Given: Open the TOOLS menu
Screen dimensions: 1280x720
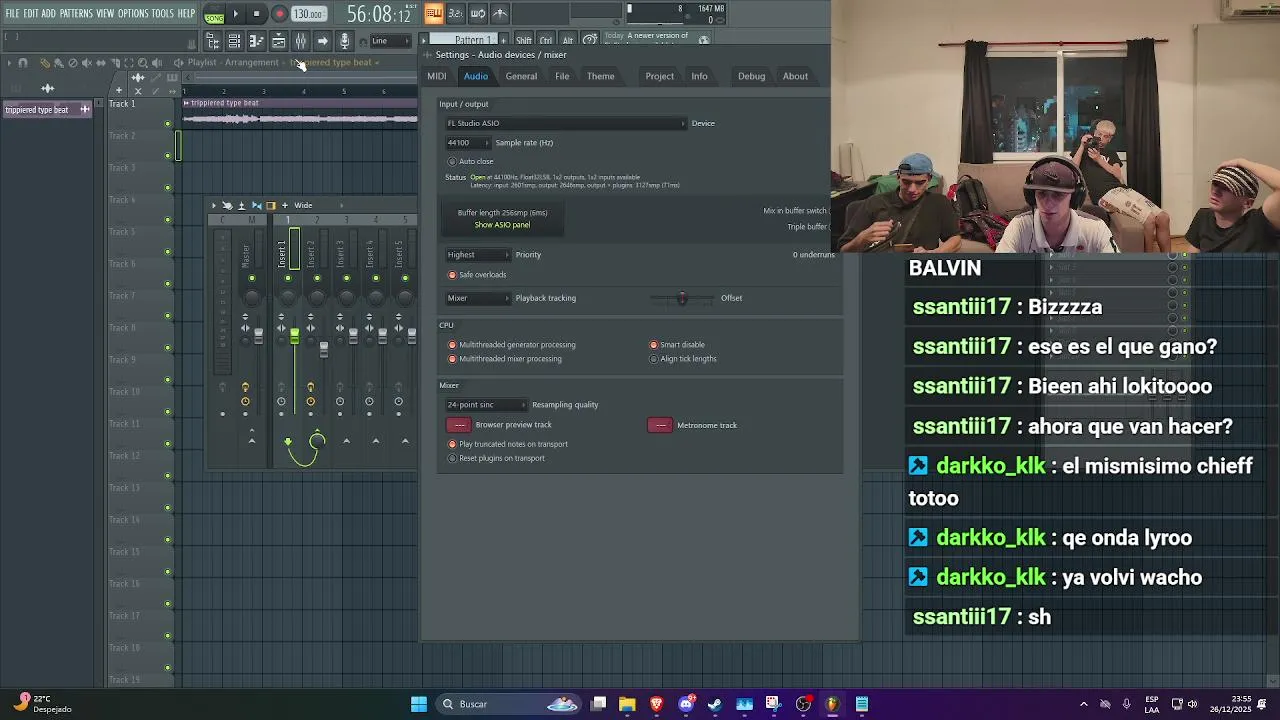Looking at the screenshot, I should [163, 14].
